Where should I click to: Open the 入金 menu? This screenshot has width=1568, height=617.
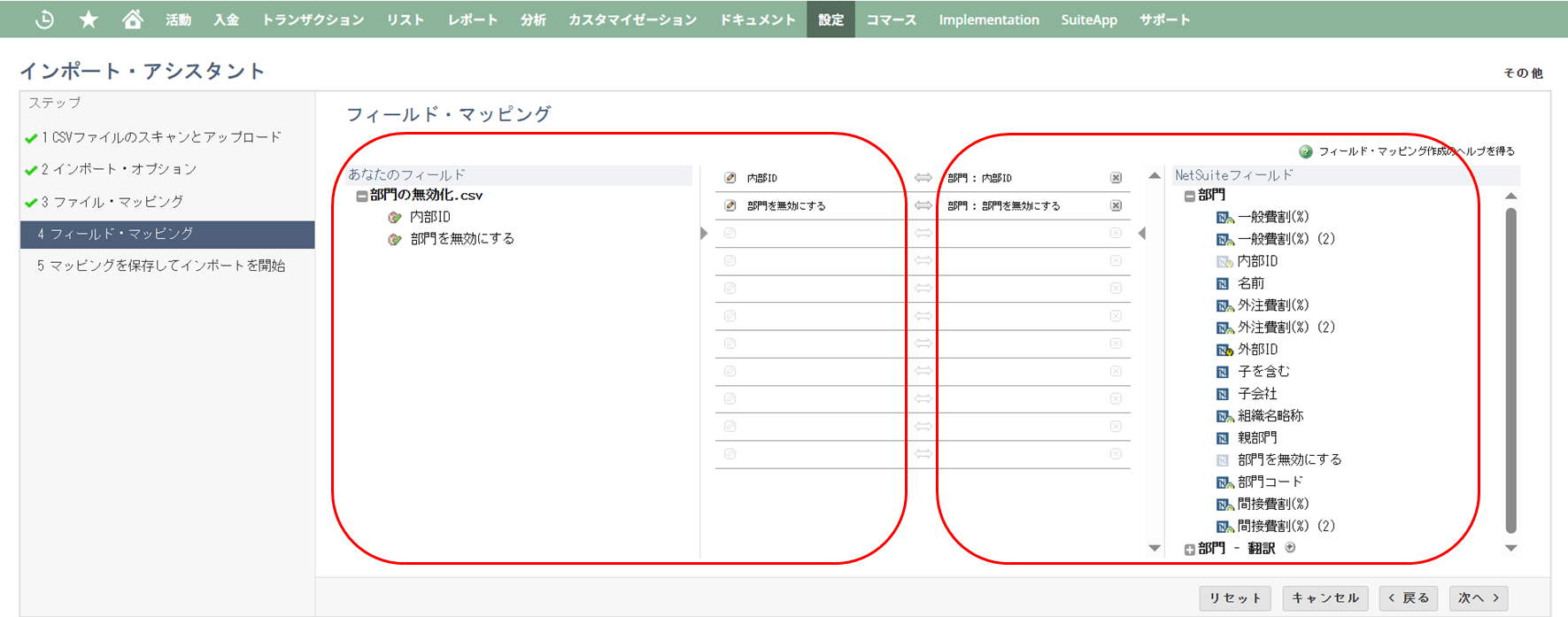(x=226, y=19)
